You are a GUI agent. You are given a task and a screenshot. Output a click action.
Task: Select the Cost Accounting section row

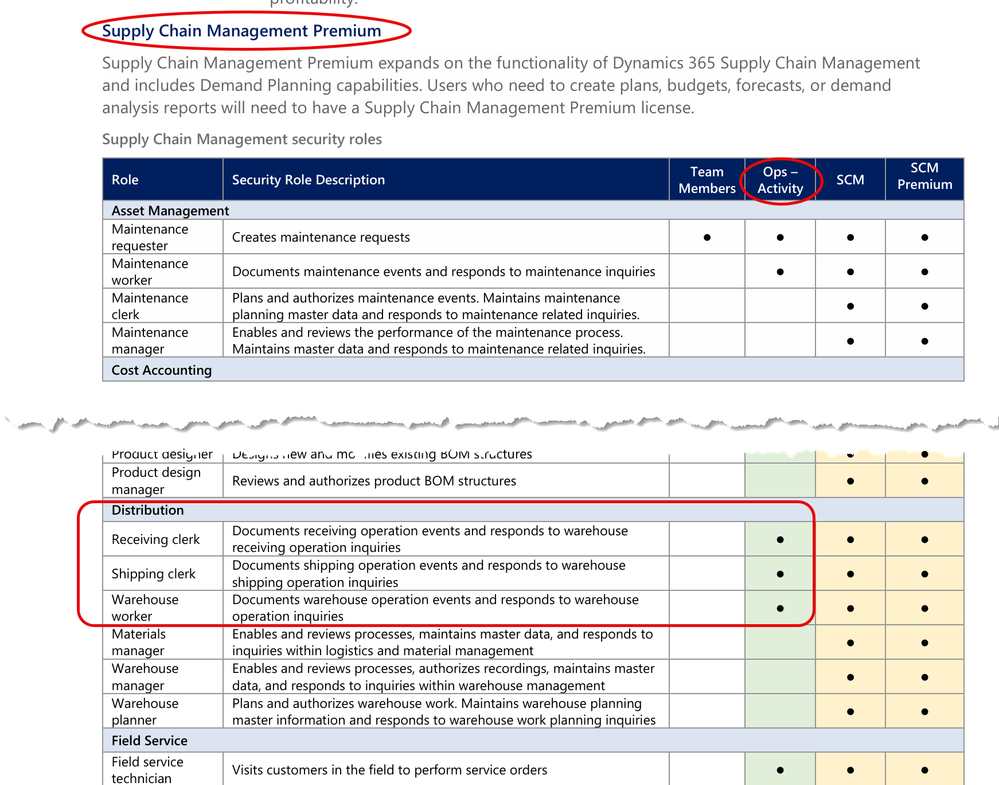click(x=533, y=370)
